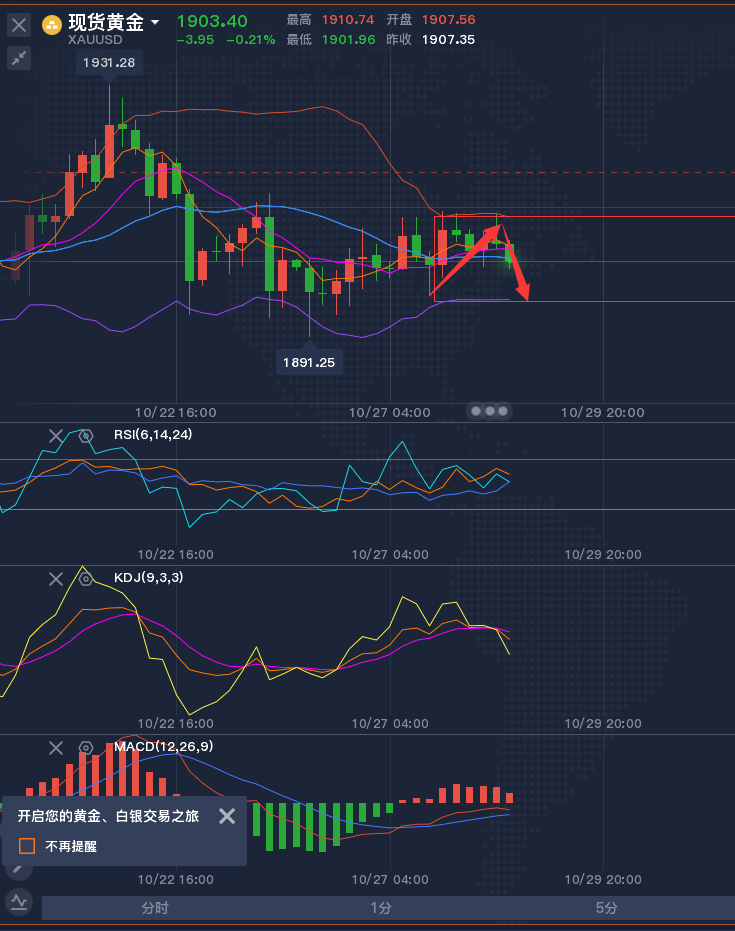Dismiss the 开启您的黄金、白银交易之旅 popup

click(227, 816)
